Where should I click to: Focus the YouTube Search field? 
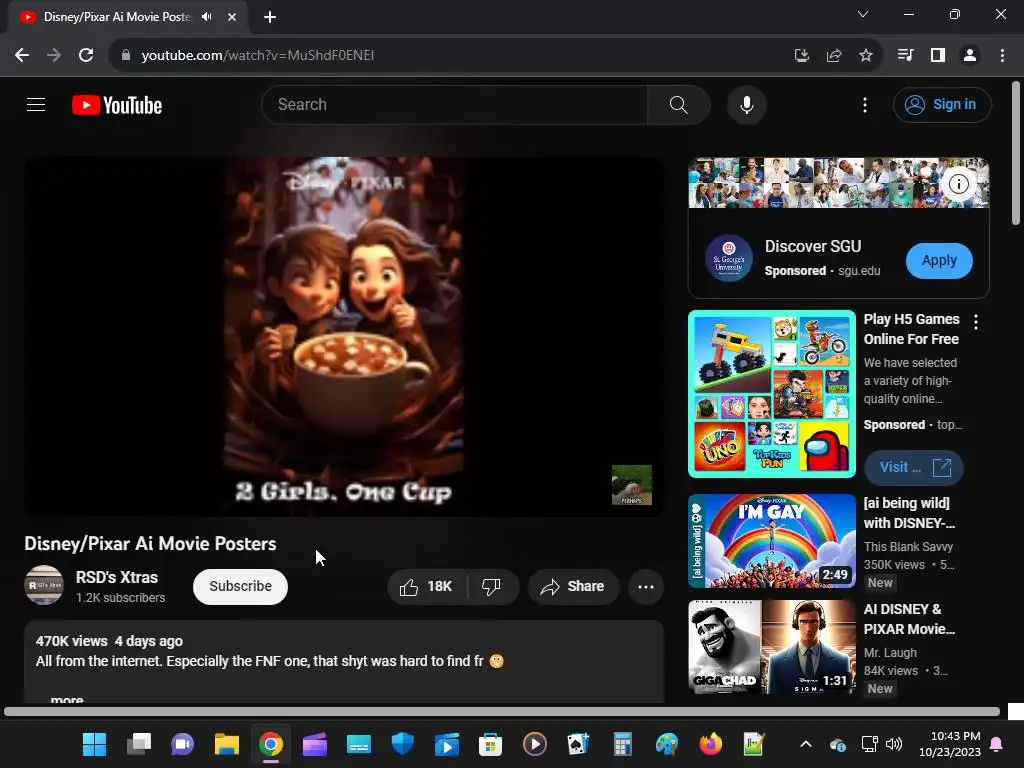(455, 104)
